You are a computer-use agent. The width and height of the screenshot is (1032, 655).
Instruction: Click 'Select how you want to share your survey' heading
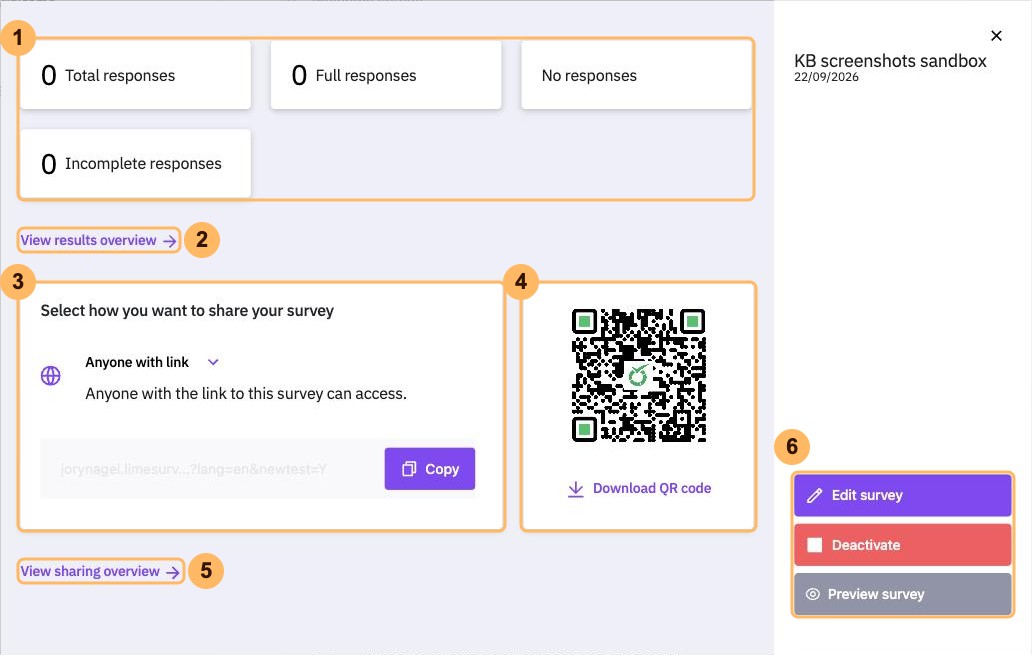coord(187,311)
